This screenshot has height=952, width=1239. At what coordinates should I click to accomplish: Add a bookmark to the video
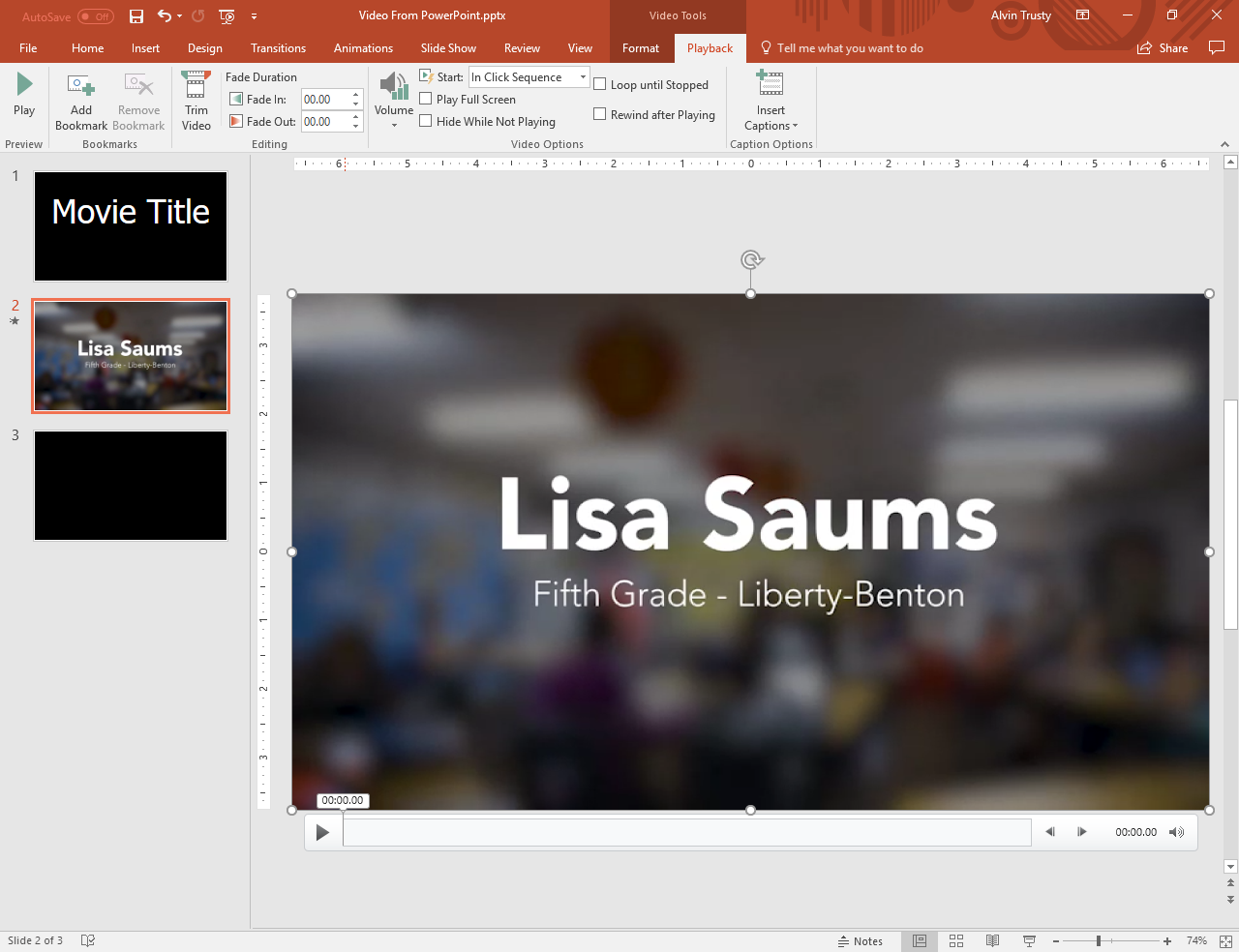81,102
